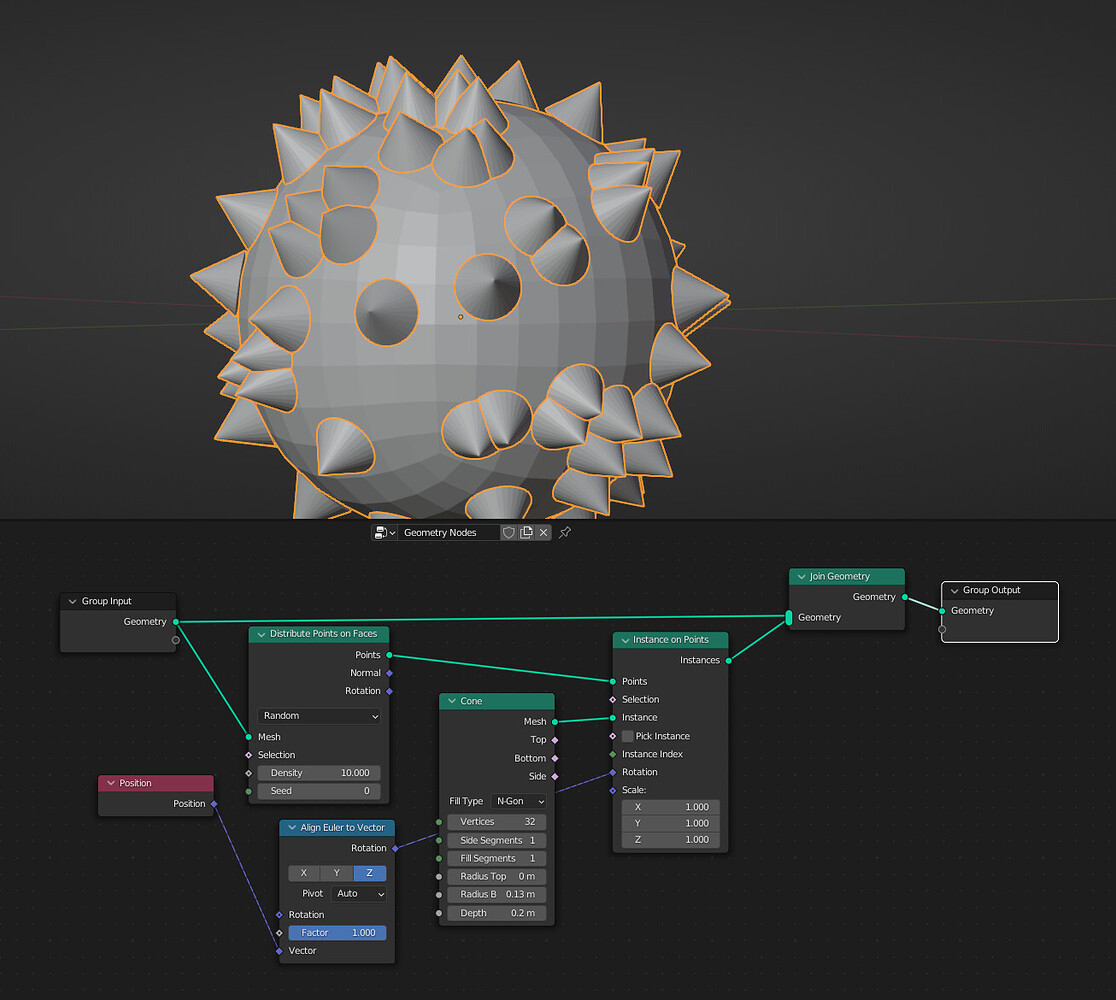Viewport: 1116px width, 1000px height.
Task: Click the Cone Top output socket
Action: coord(555,740)
